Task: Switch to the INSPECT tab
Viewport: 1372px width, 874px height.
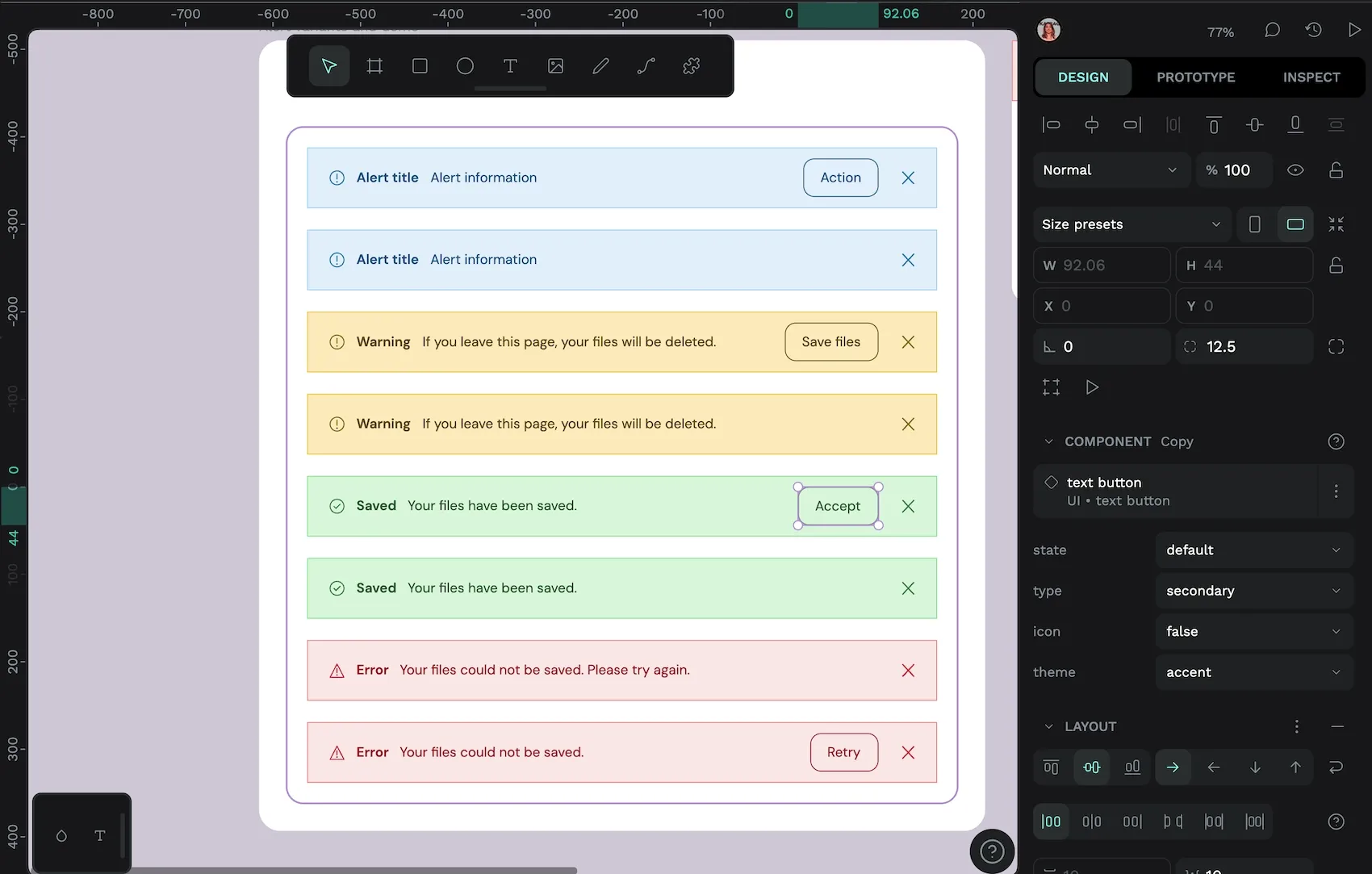Action: click(1311, 77)
